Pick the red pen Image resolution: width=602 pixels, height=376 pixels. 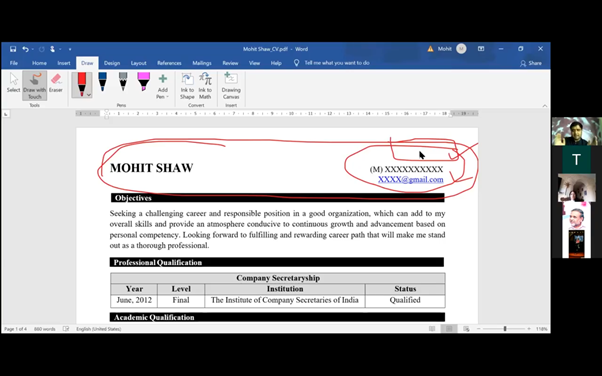[81, 84]
